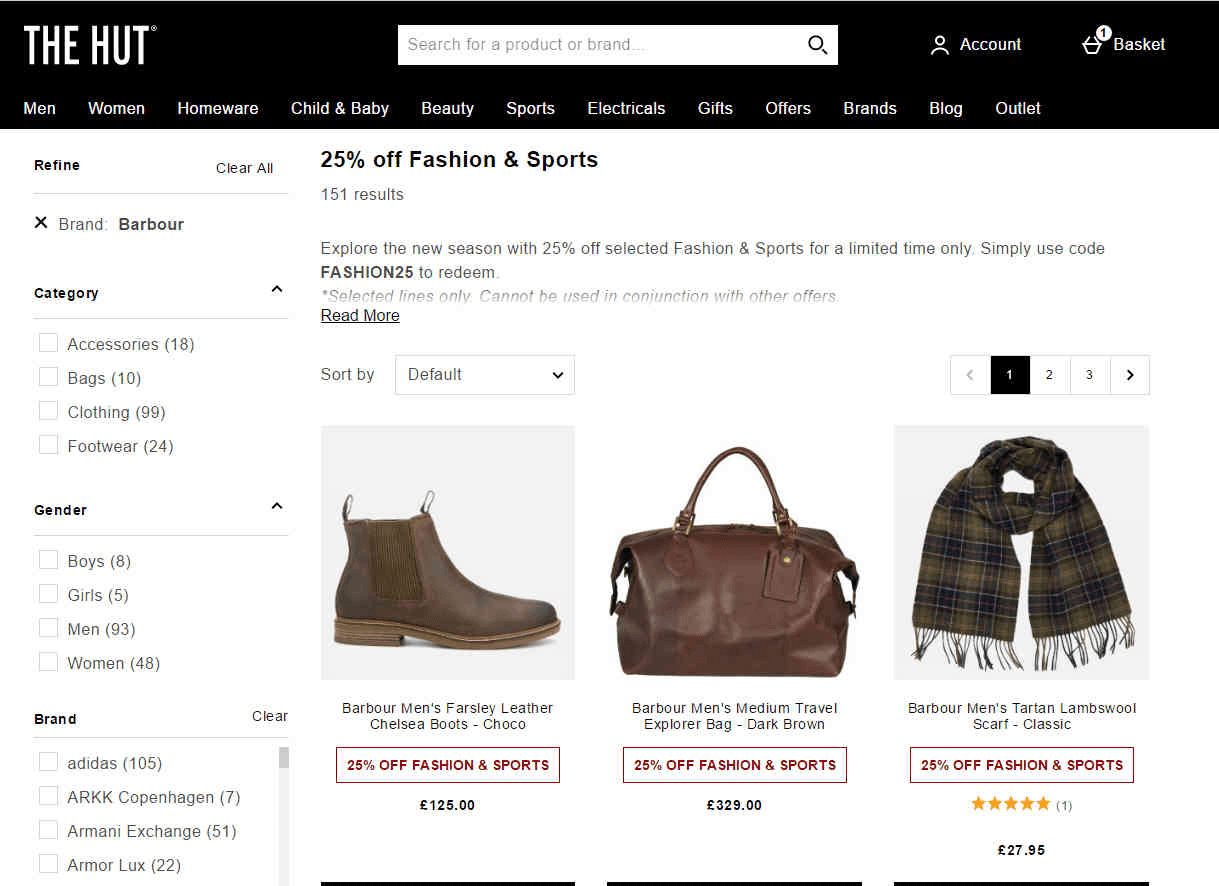Click the five-star rating on the Tartan Scarf

[1010, 804]
